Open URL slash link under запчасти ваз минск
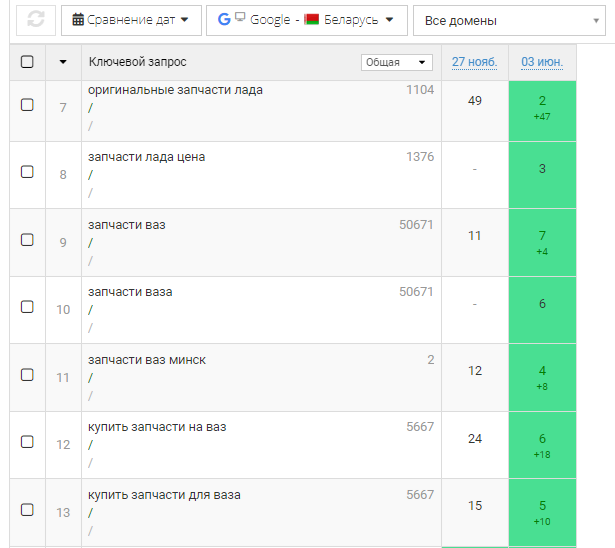This screenshot has height=548, width=615. 91,378
